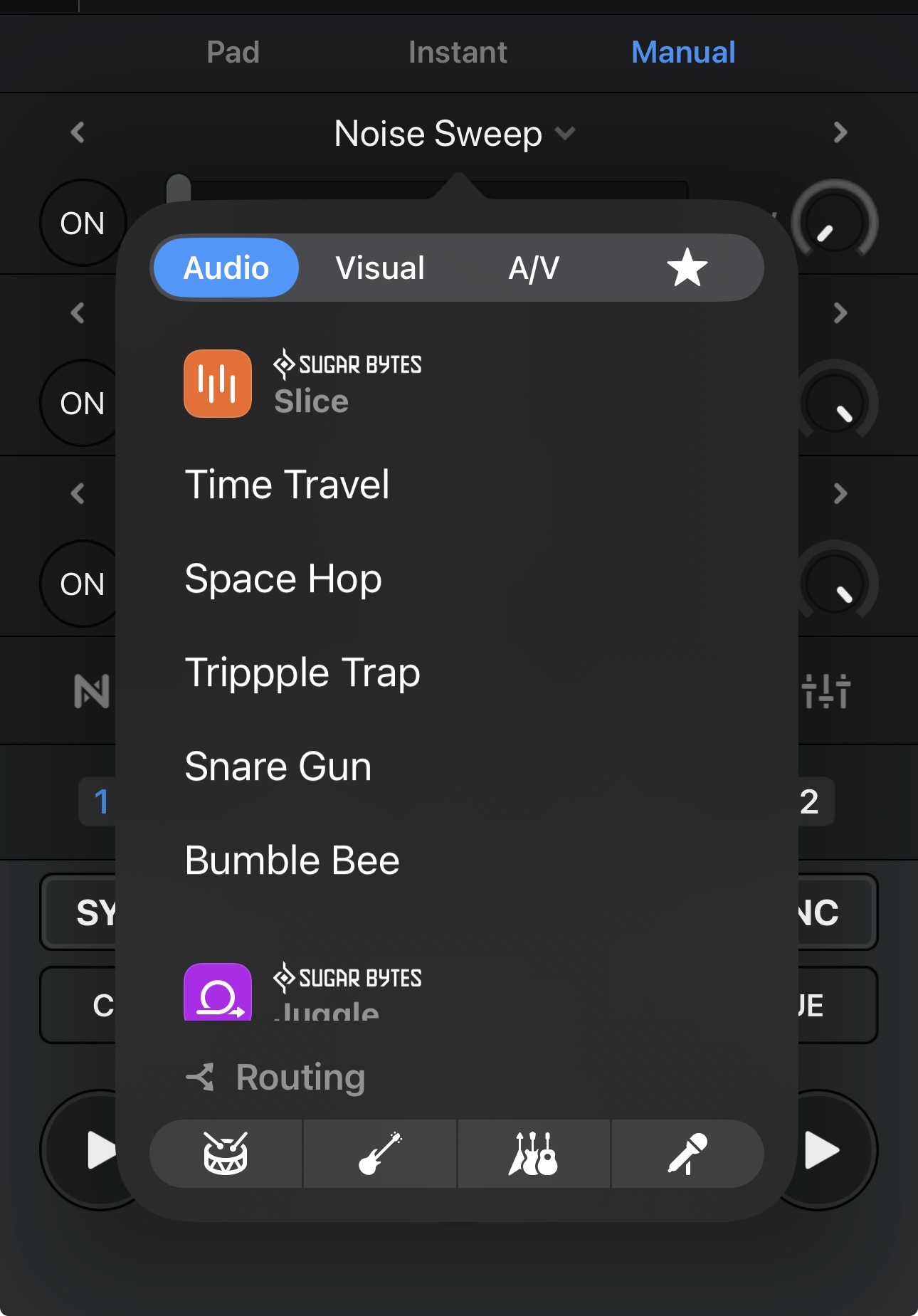
Task: Switch to the Visual tab
Action: click(x=380, y=268)
